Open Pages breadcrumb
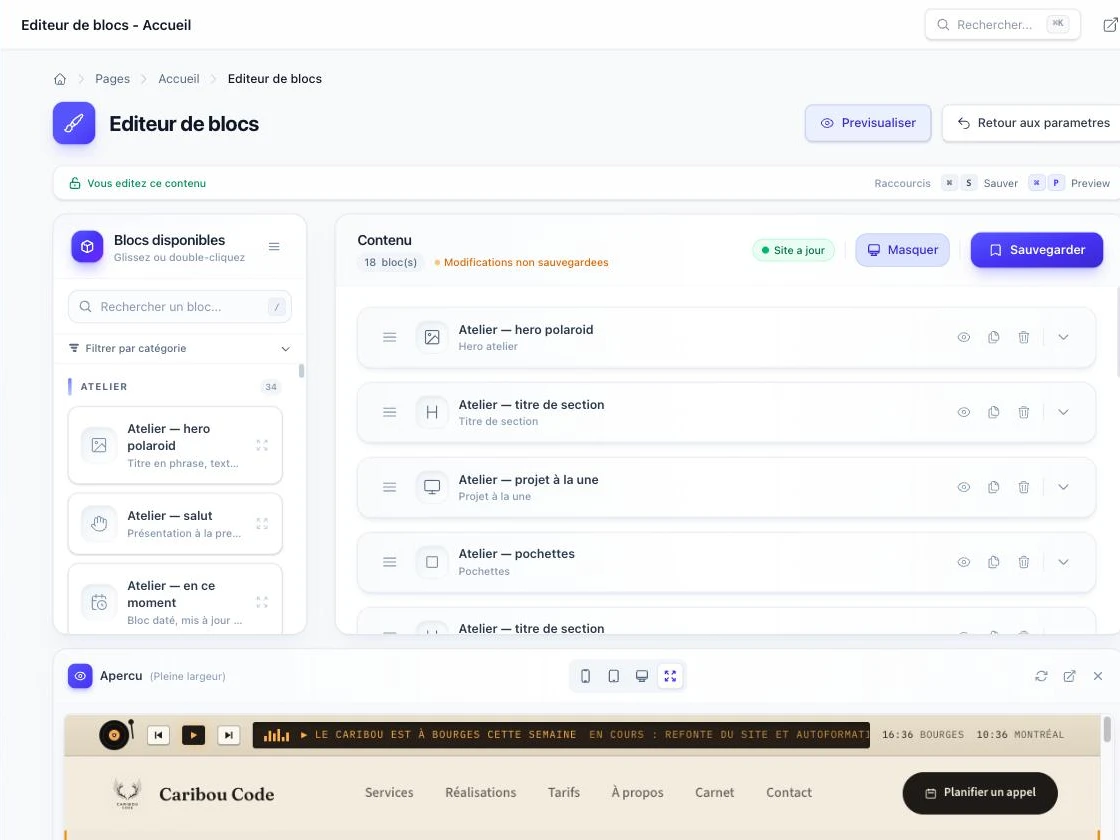The width and height of the screenshot is (1120, 840). (x=112, y=79)
